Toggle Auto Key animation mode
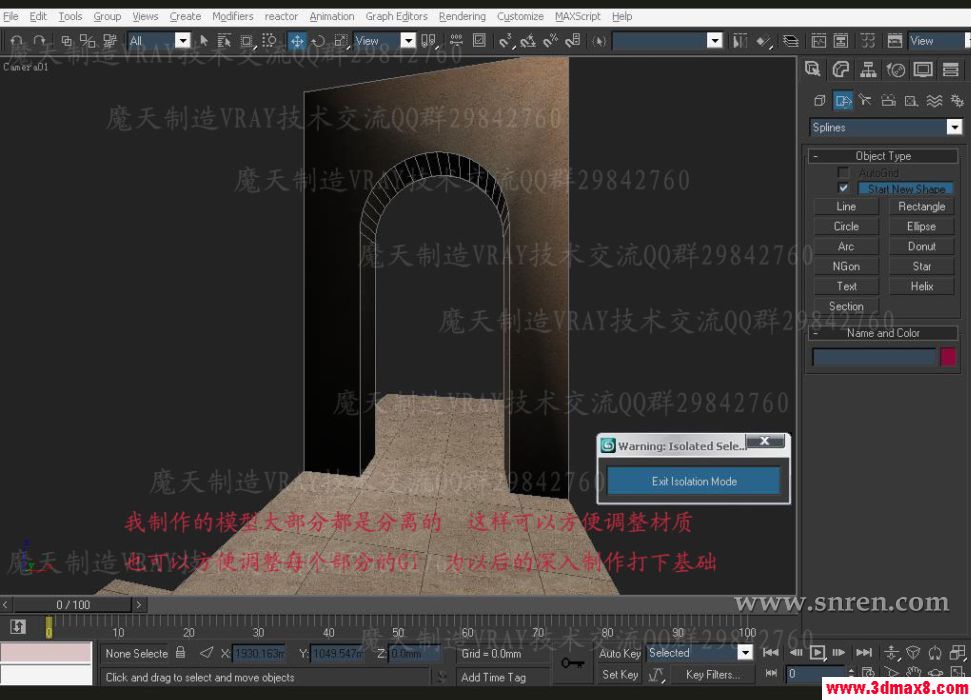This screenshot has height=700, width=971. click(618, 652)
